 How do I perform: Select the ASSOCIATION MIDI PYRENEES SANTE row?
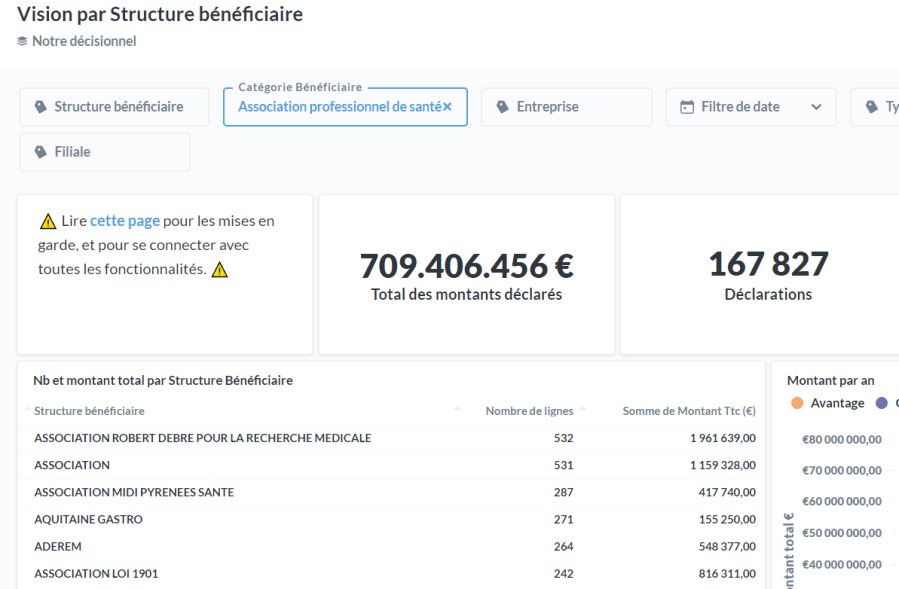[x=134, y=492]
